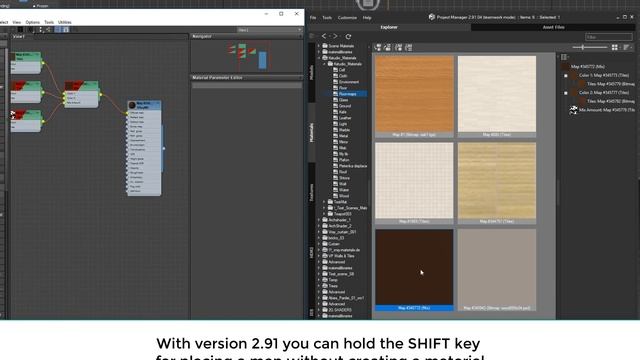
Task: Expand the TestMat folder
Action: point(325,202)
